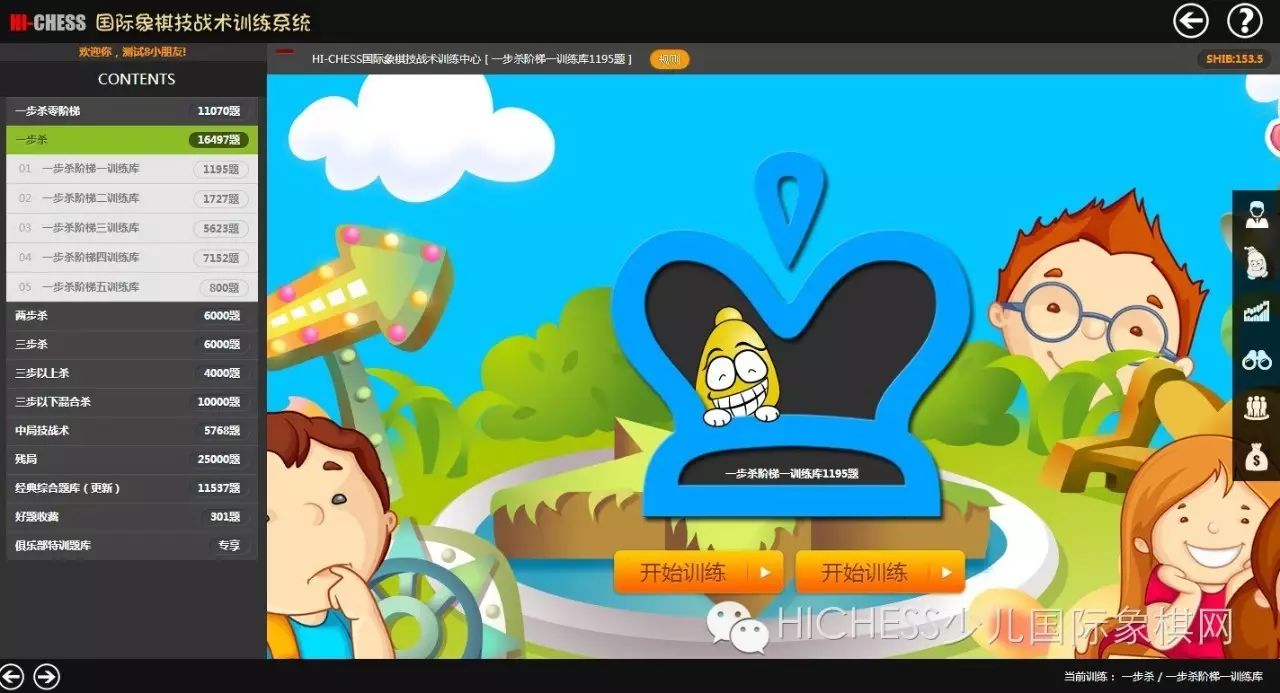Expand the 残局 category
This screenshot has height=693, width=1280.
click(132, 459)
